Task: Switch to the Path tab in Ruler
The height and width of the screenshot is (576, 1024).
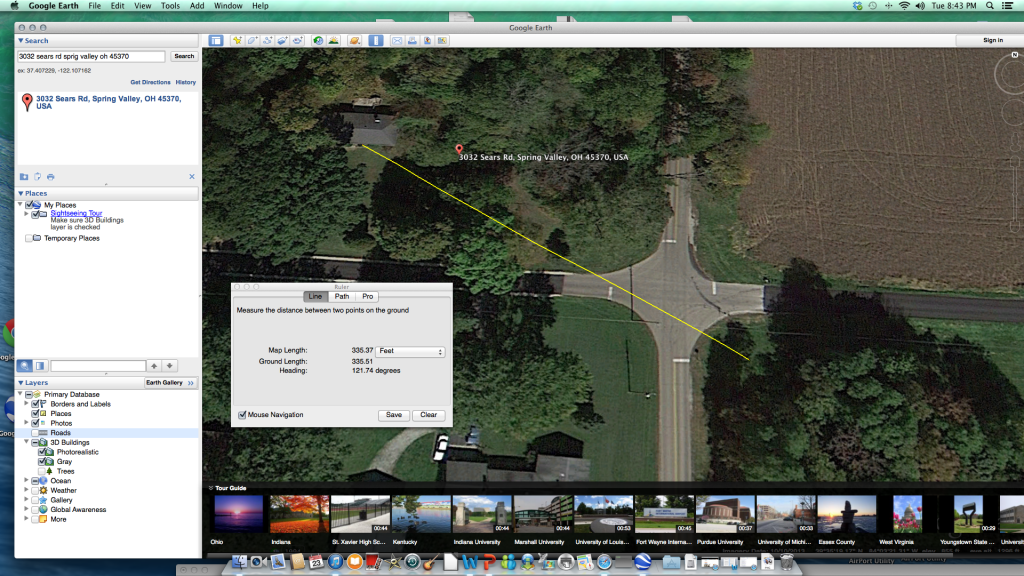Action: coord(342,296)
